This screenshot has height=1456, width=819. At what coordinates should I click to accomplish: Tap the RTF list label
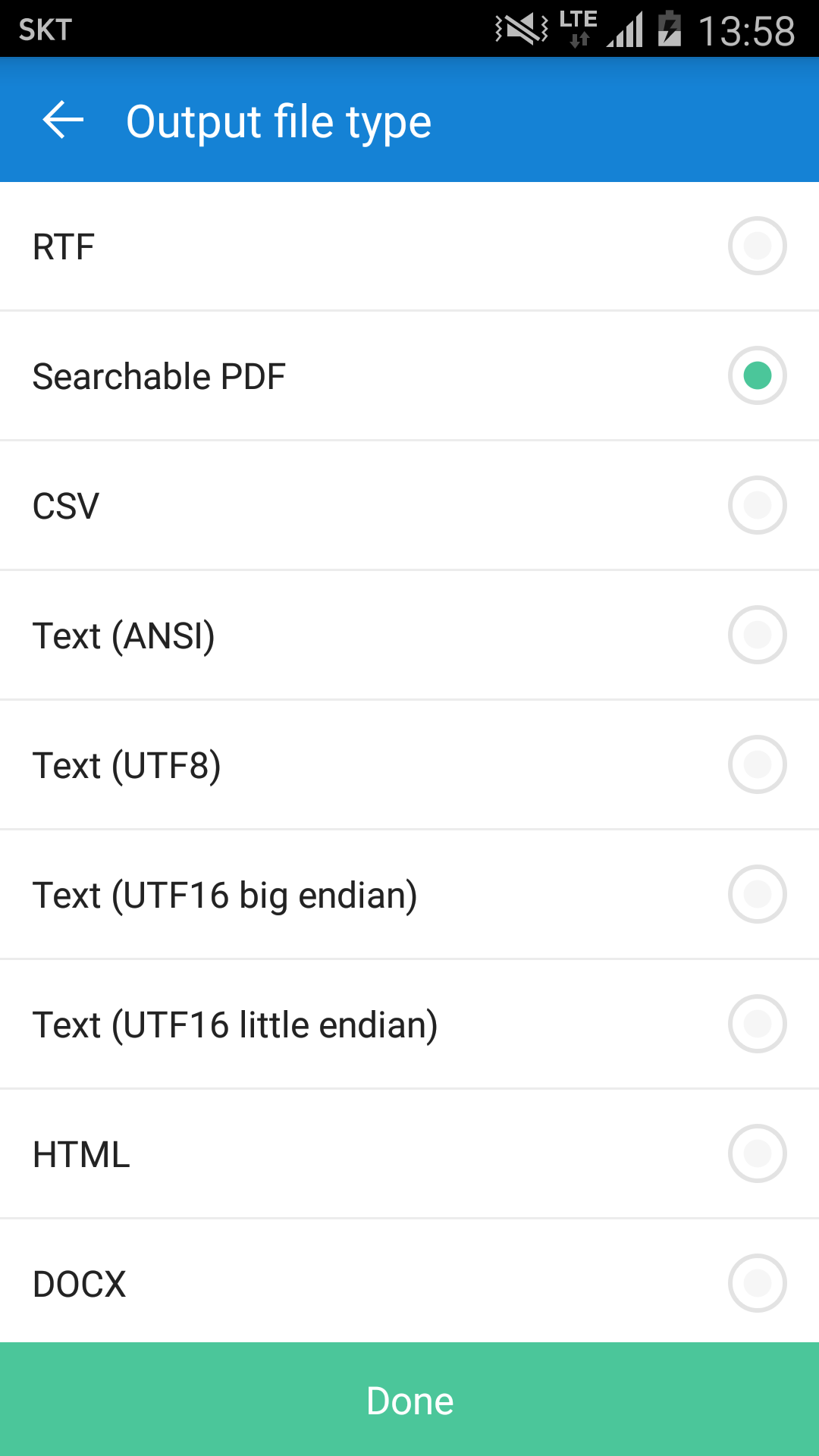tap(64, 247)
